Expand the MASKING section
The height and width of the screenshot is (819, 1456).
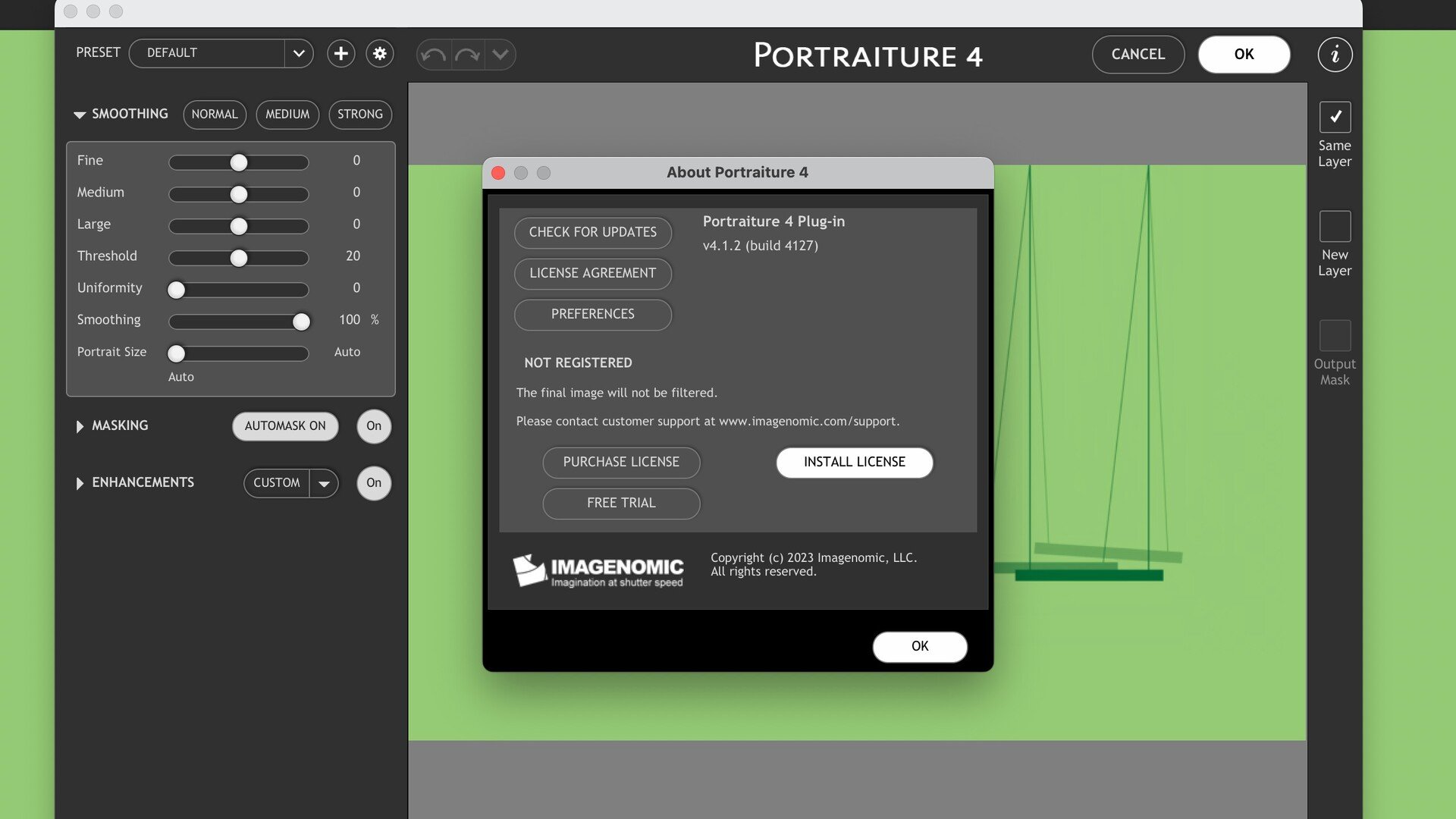coord(80,426)
